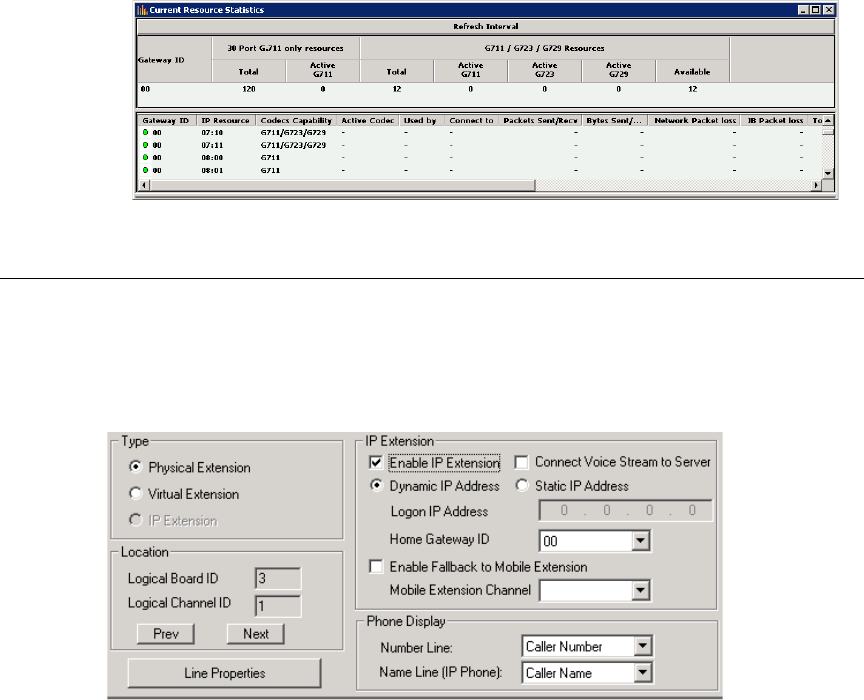Click the green status icon for resource 08:01
The width and height of the screenshot is (864, 700).
(145, 171)
